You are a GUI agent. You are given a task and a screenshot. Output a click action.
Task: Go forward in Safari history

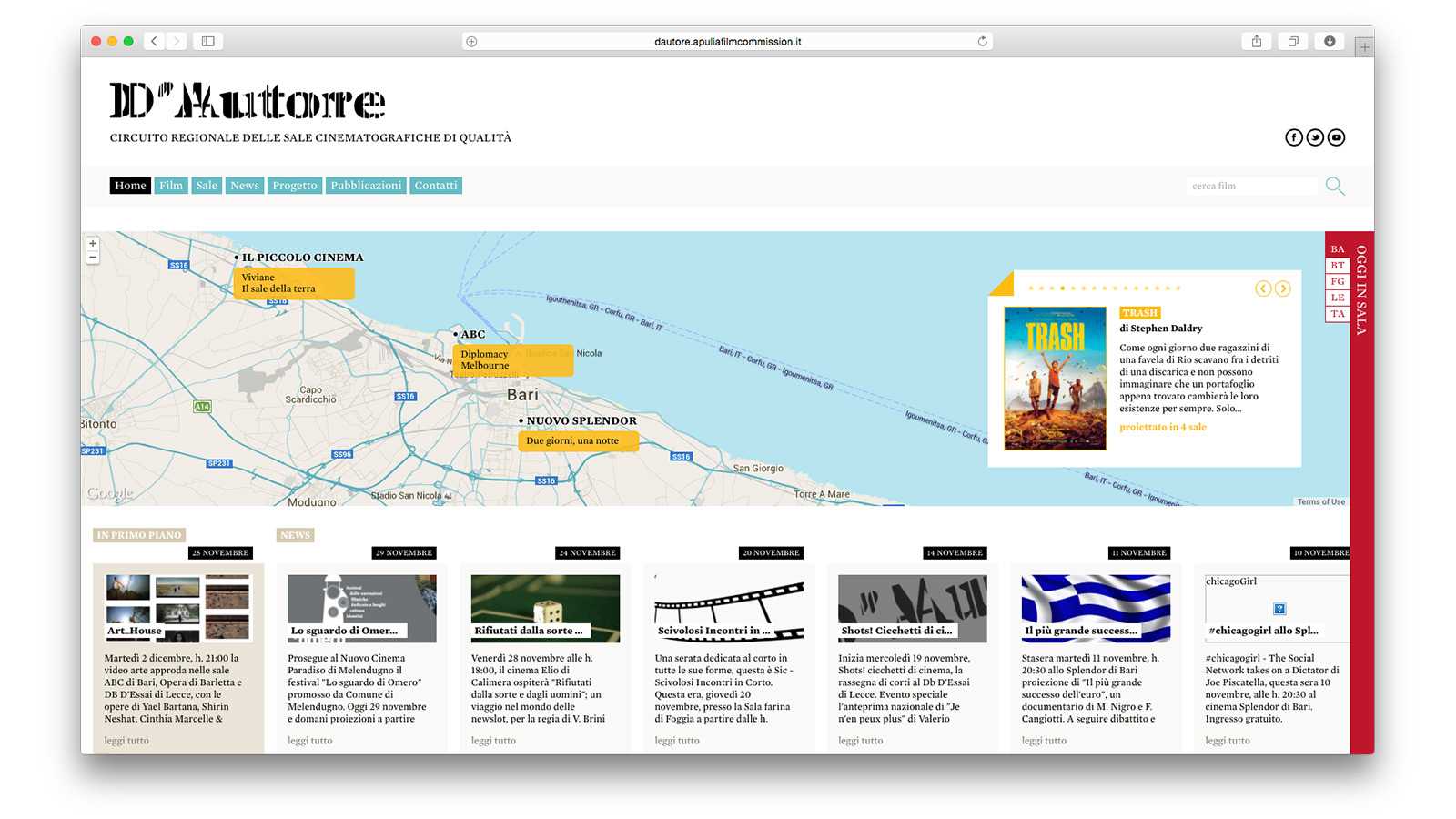click(x=177, y=41)
